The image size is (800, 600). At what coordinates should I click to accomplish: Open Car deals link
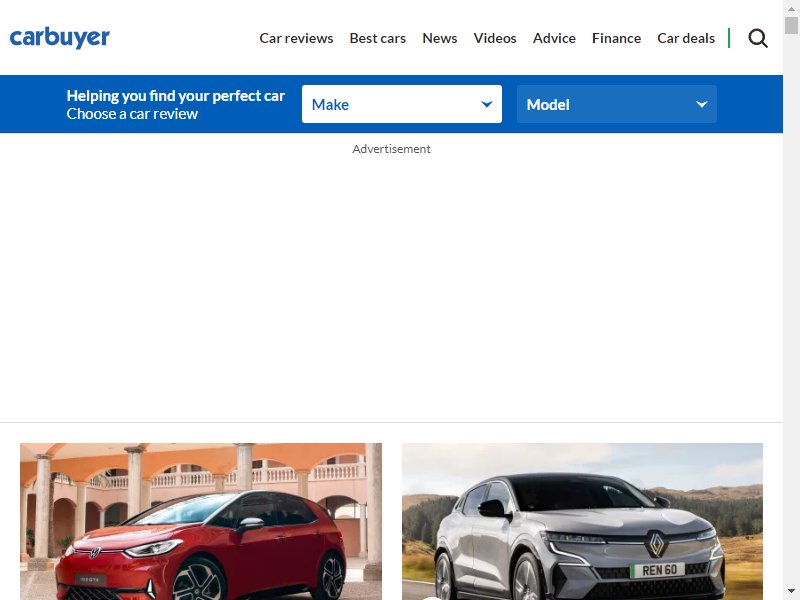tap(686, 38)
